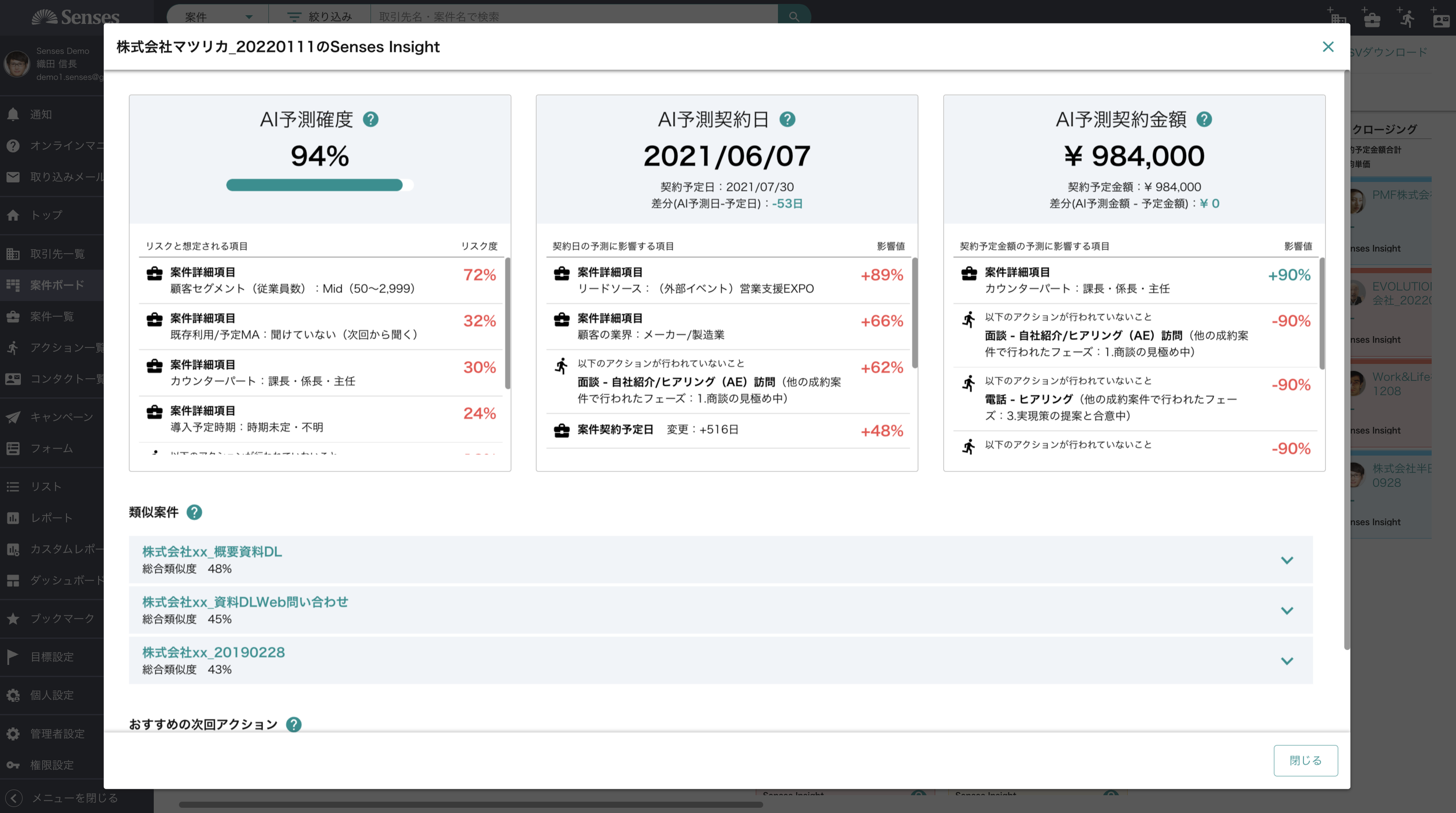Click the 閉じる button
This screenshot has width=1456, height=813.
tap(1306, 760)
